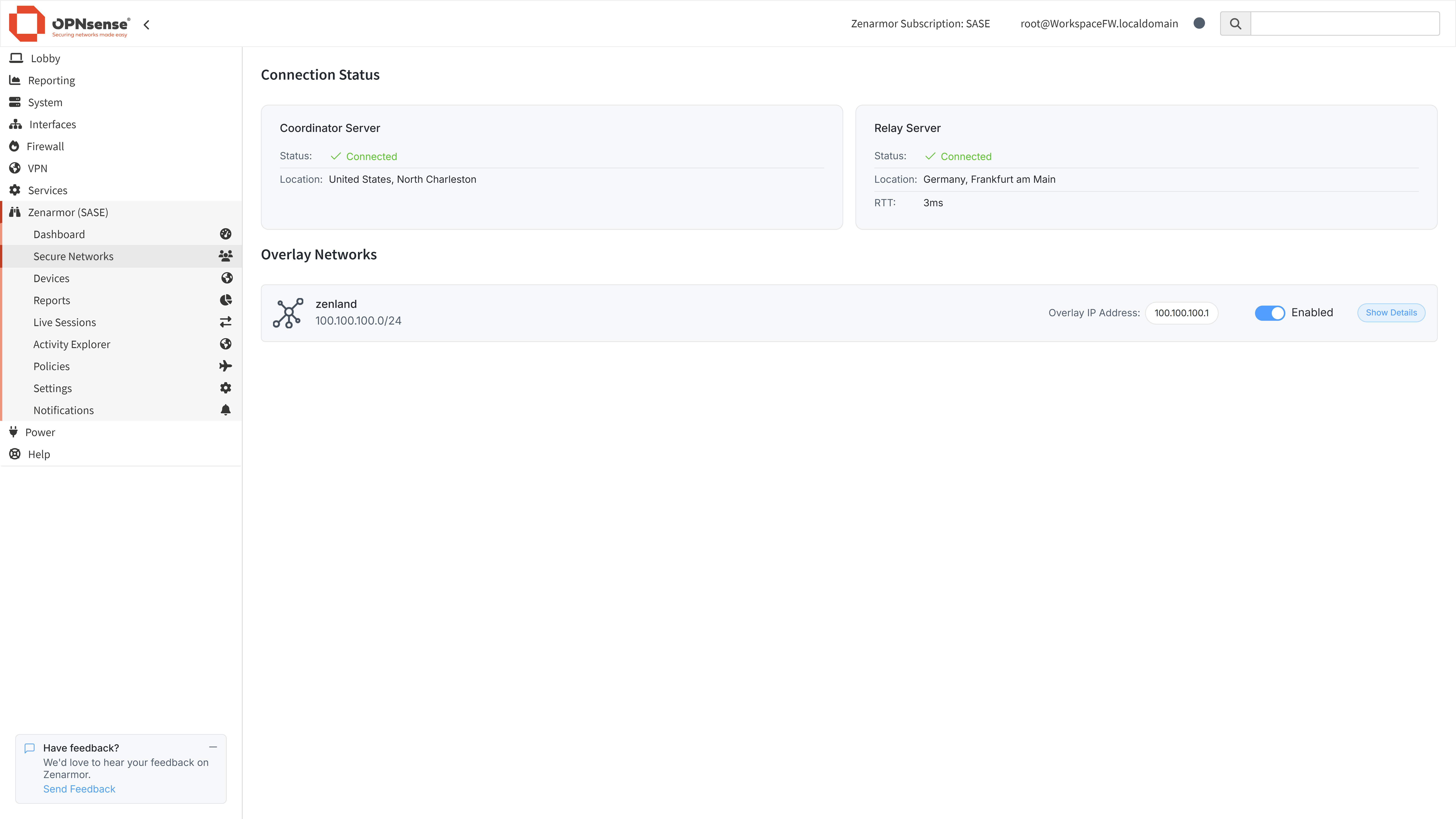Click Relay Server Connected status
The width and height of the screenshot is (1456, 819).
[x=959, y=157]
